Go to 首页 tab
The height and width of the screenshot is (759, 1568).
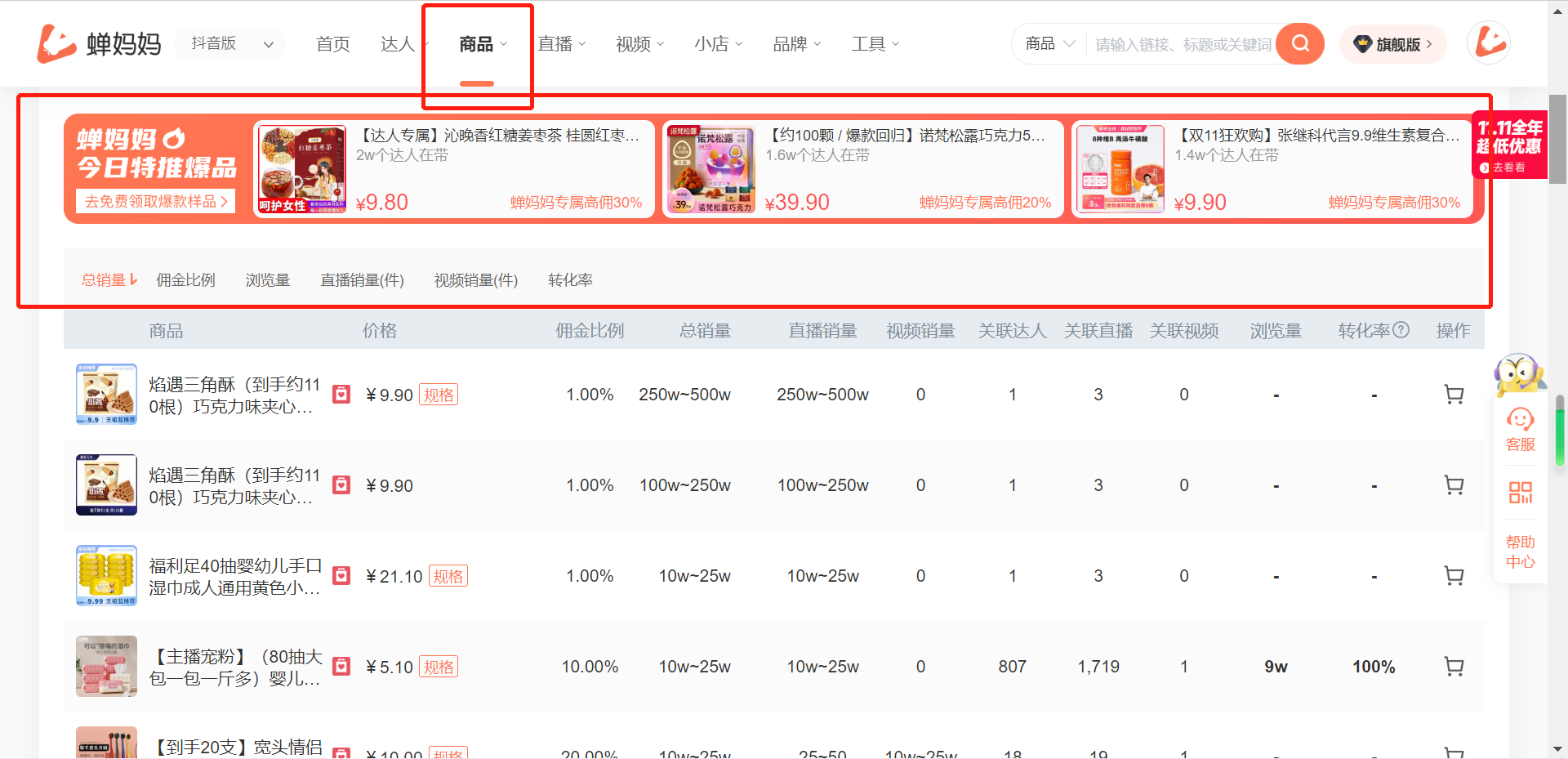(332, 44)
